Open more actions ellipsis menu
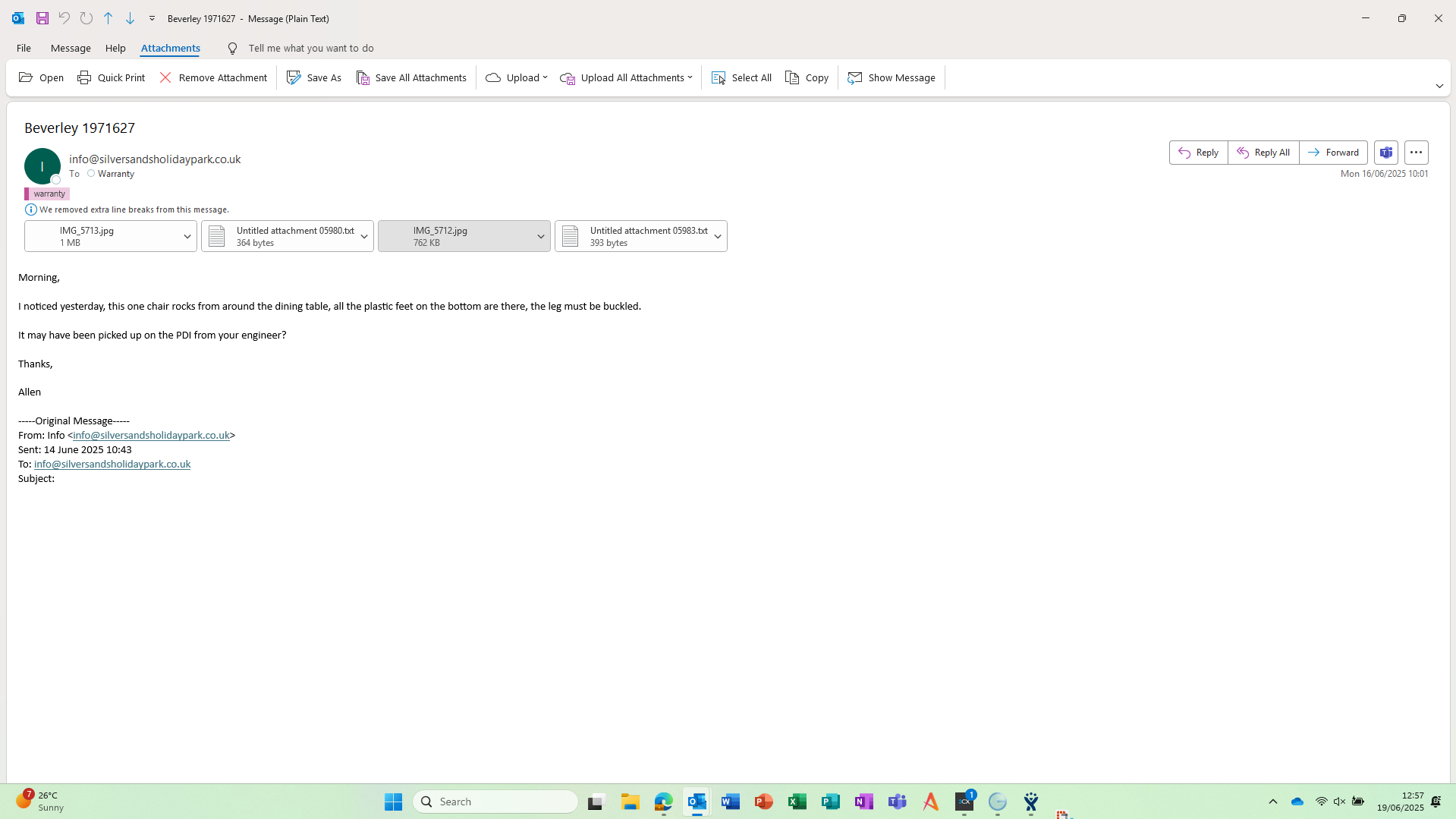Screen dimensions: 1456x819 pos(1417,153)
